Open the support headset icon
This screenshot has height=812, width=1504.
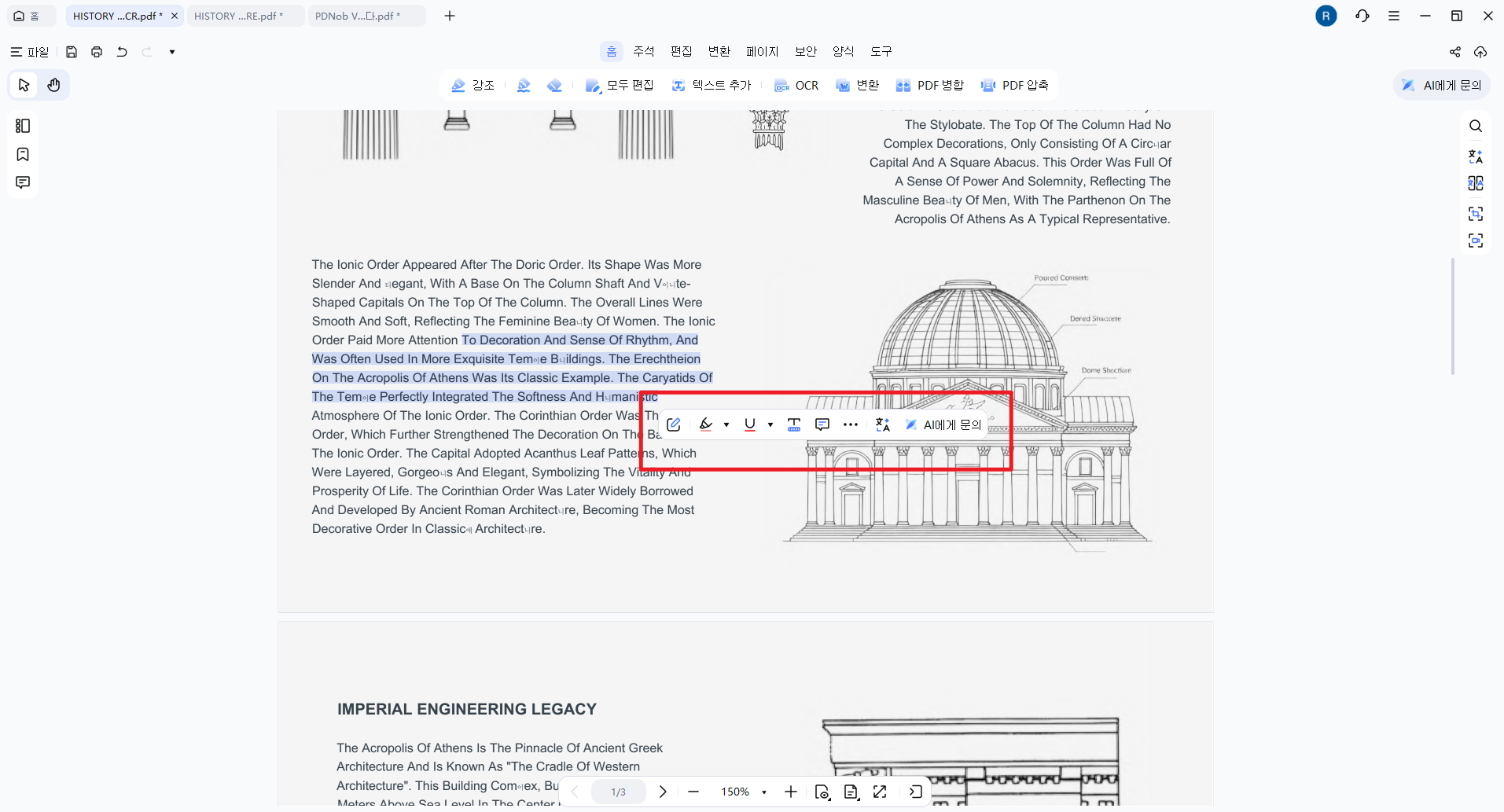[1362, 16]
